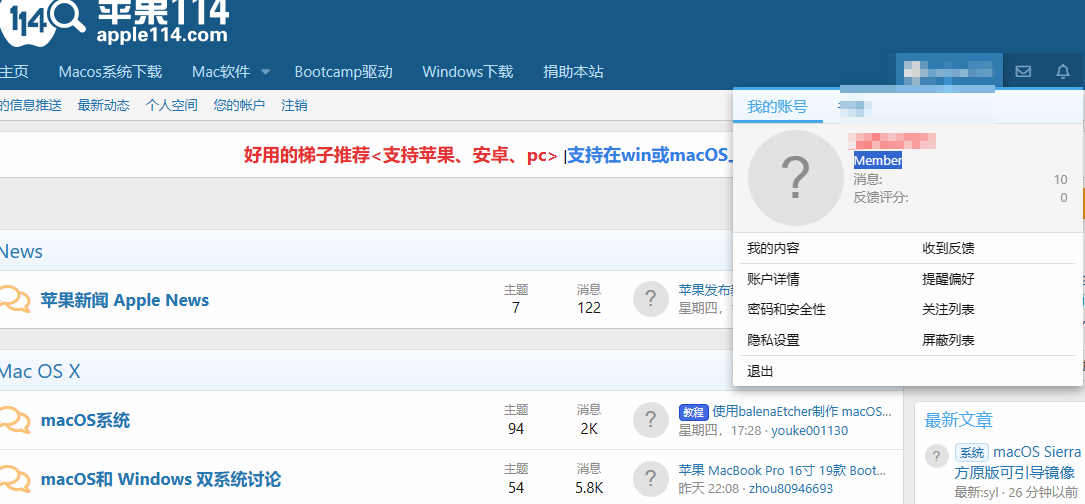Viewport: 1085px width, 504px height.
Task: Click the macOS和 Windows 双系统讨论 forum icon
Action: [x=15, y=479]
